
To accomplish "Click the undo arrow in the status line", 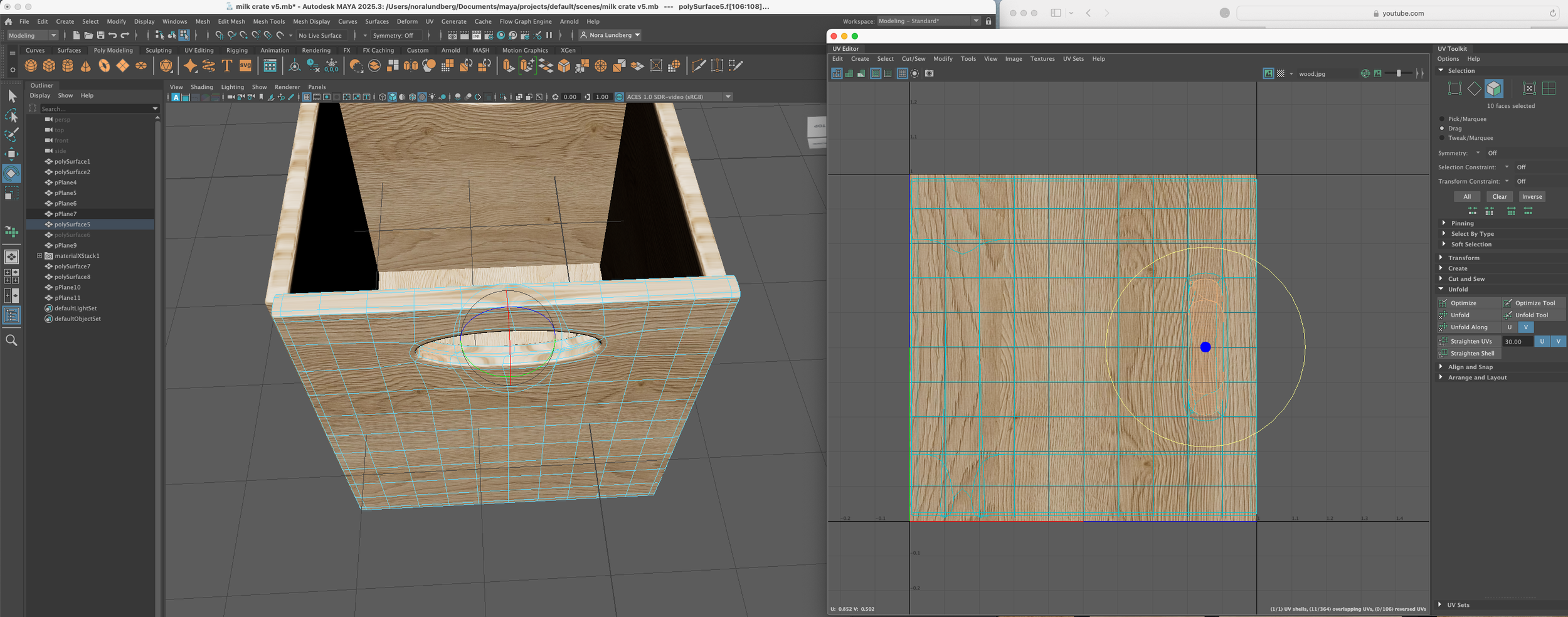I will pos(112,35).
